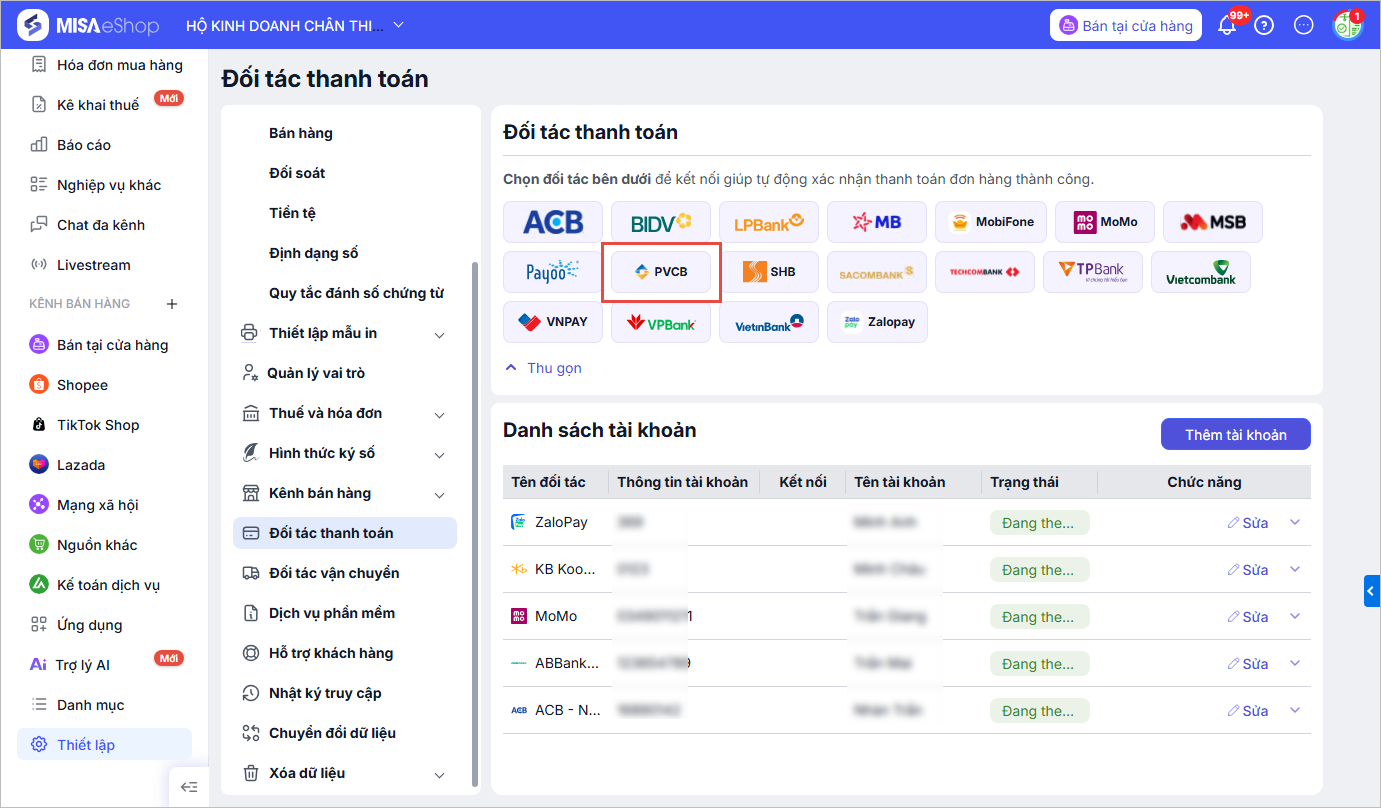The height and width of the screenshot is (808, 1381).
Task: Edit the MoMo account with Sửa
Action: tap(1247, 617)
